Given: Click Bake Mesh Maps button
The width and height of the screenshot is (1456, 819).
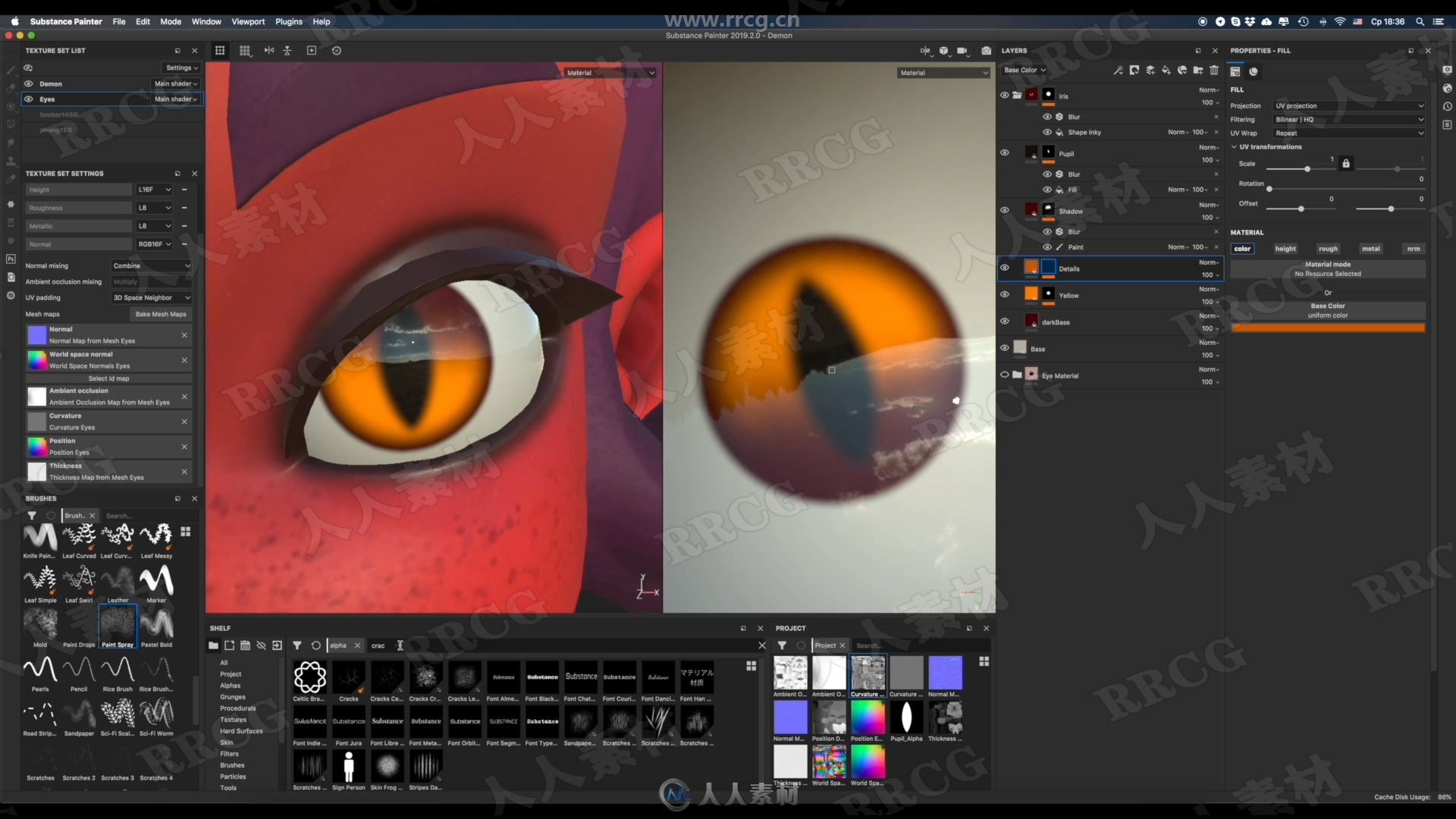Looking at the screenshot, I should pyautogui.click(x=161, y=314).
